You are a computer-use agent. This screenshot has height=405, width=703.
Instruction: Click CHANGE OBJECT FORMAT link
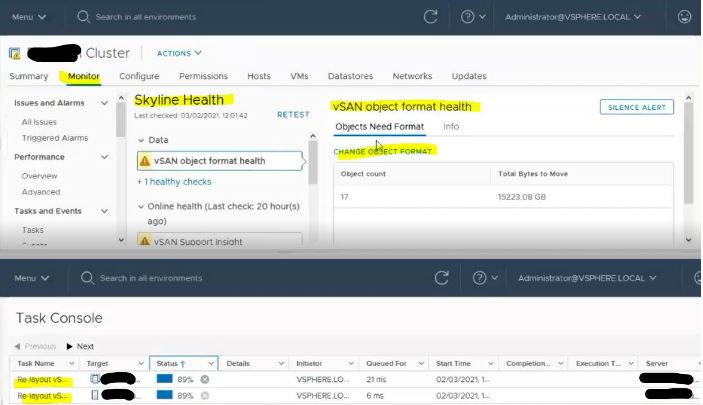tap(382, 152)
